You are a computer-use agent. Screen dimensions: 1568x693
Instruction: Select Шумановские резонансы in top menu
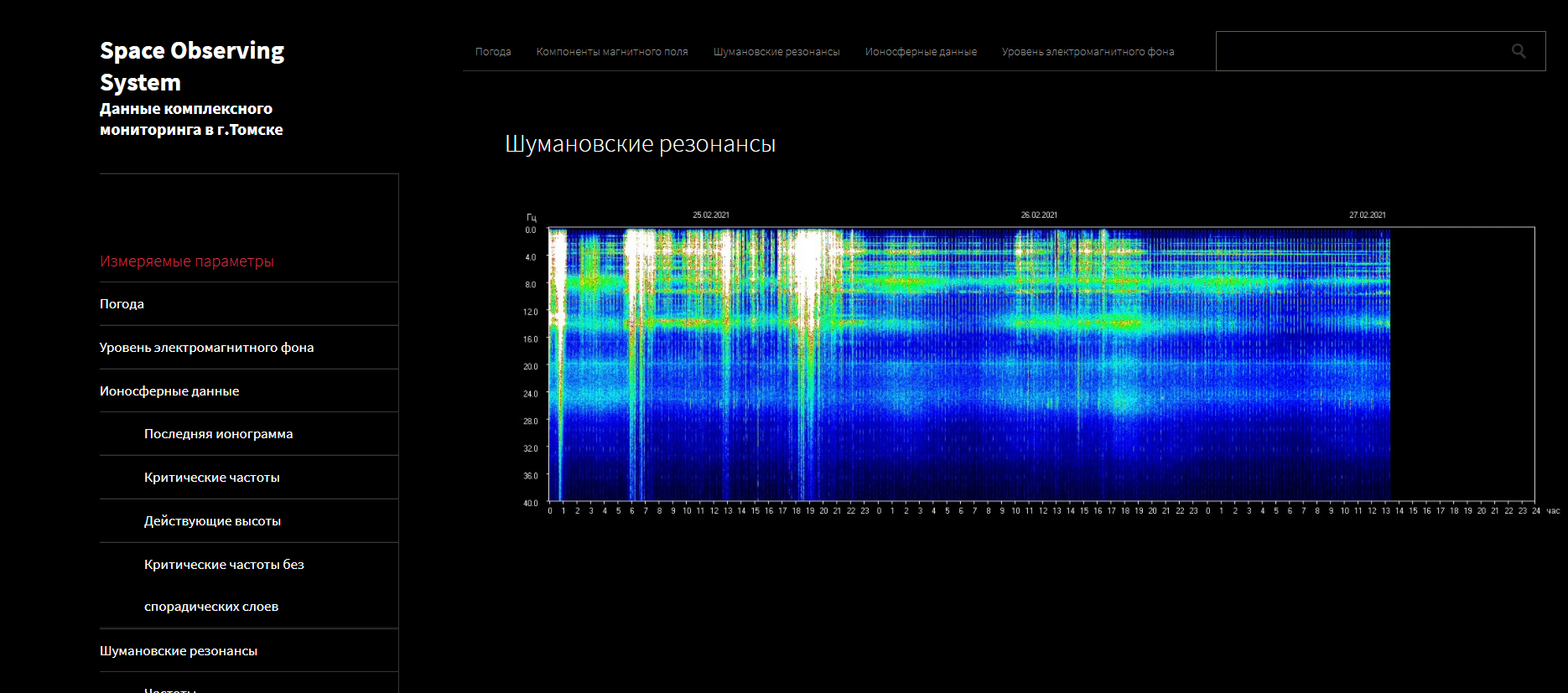pos(776,52)
